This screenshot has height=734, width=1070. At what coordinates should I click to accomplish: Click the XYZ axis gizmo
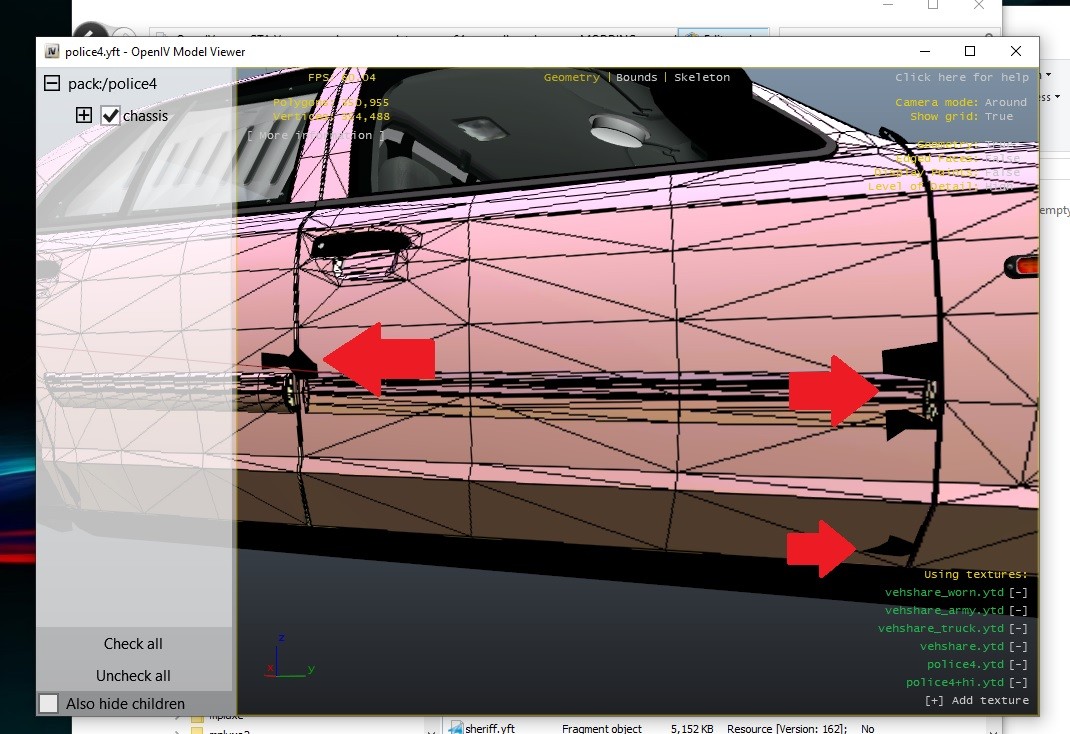[289, 656]
